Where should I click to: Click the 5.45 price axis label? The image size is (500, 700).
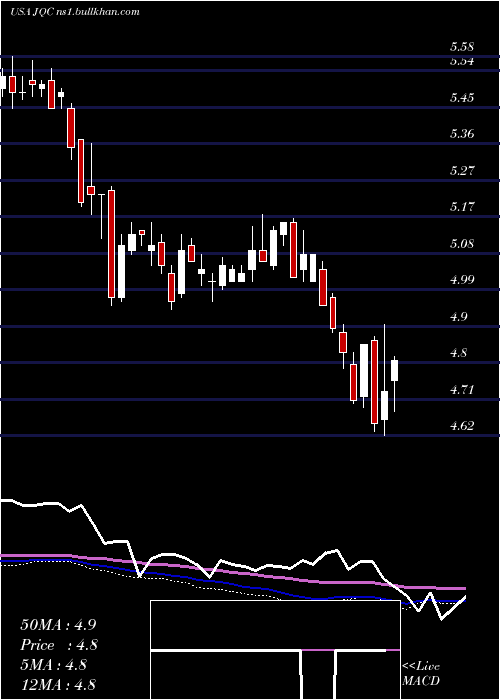coord(462,97)
